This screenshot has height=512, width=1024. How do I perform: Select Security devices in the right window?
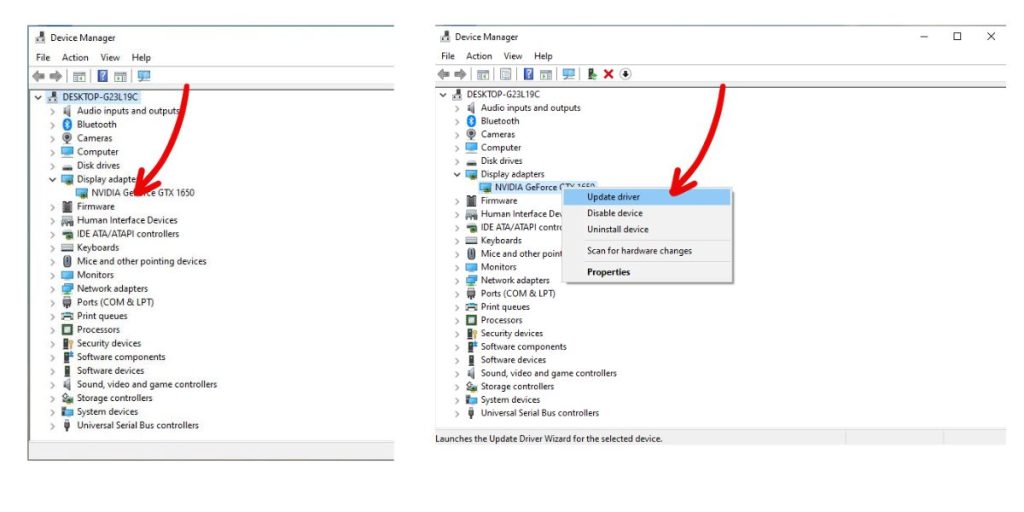(511, 333)
